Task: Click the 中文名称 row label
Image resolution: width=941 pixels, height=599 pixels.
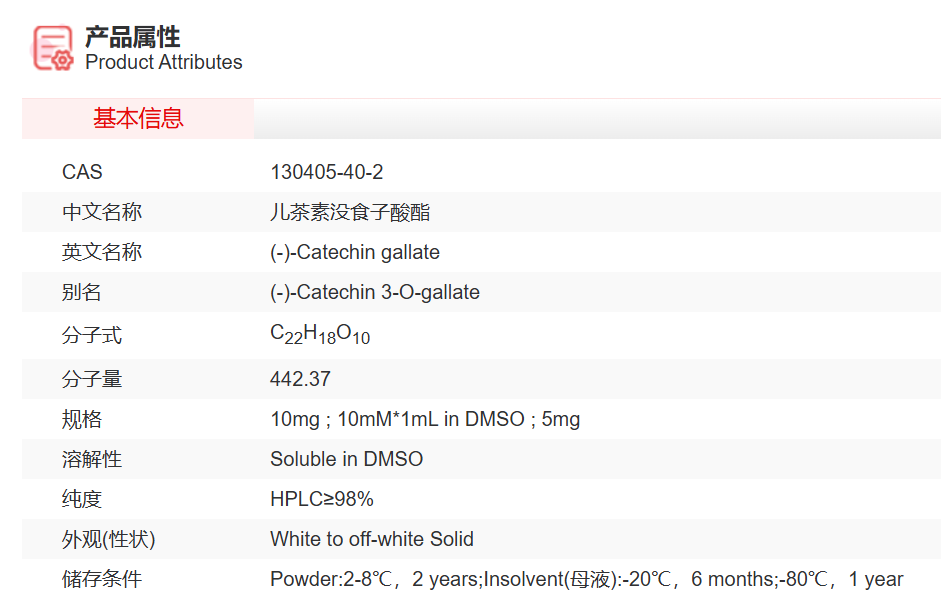Action: 102,212
